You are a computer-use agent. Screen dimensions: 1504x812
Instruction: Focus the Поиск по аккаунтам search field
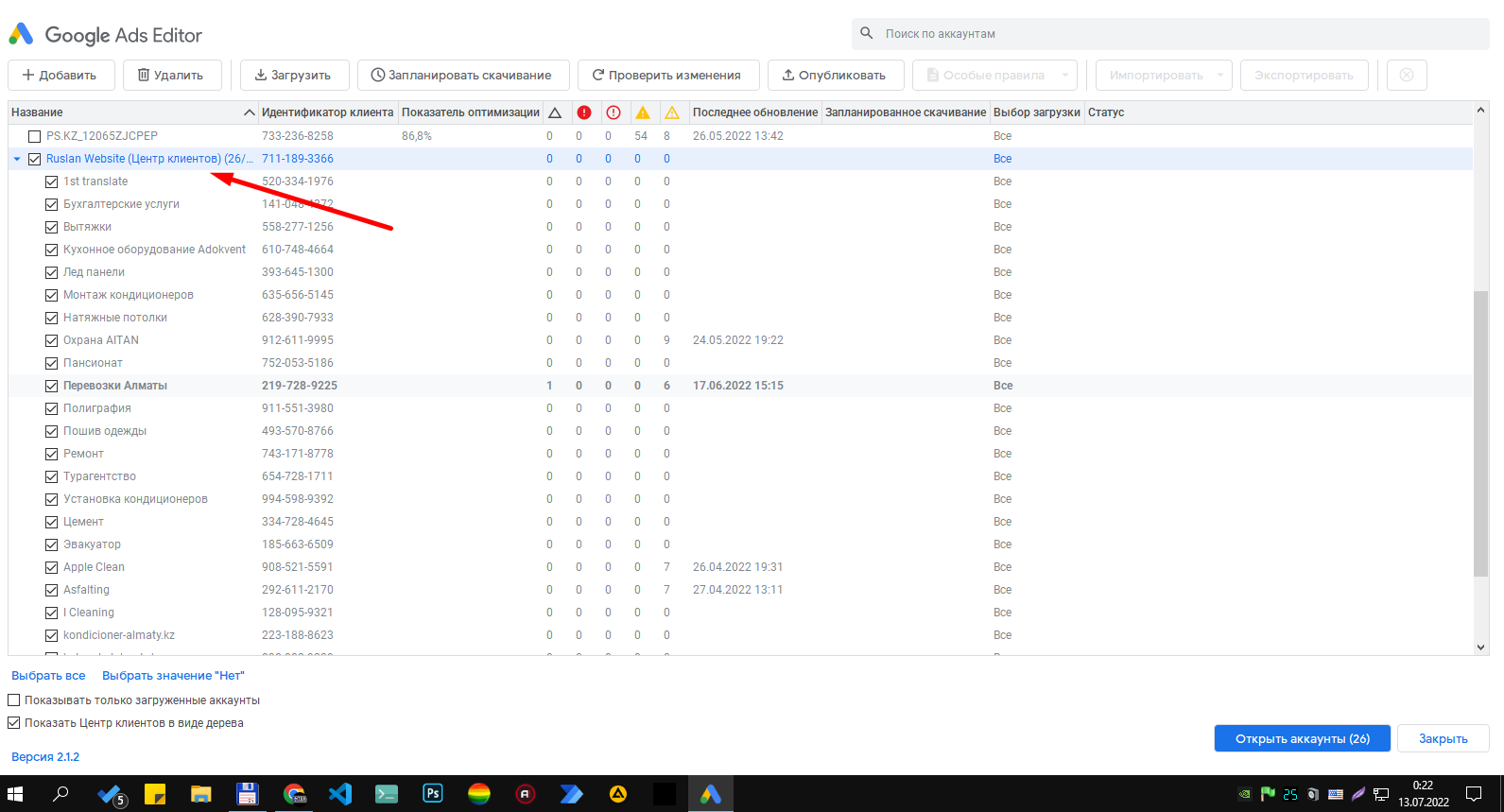click(1170, 33)
